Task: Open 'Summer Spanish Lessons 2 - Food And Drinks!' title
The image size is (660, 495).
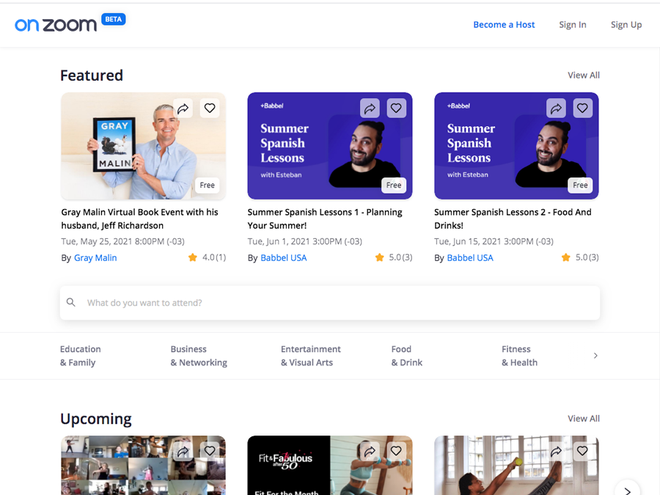Action: tap(513, 219)
